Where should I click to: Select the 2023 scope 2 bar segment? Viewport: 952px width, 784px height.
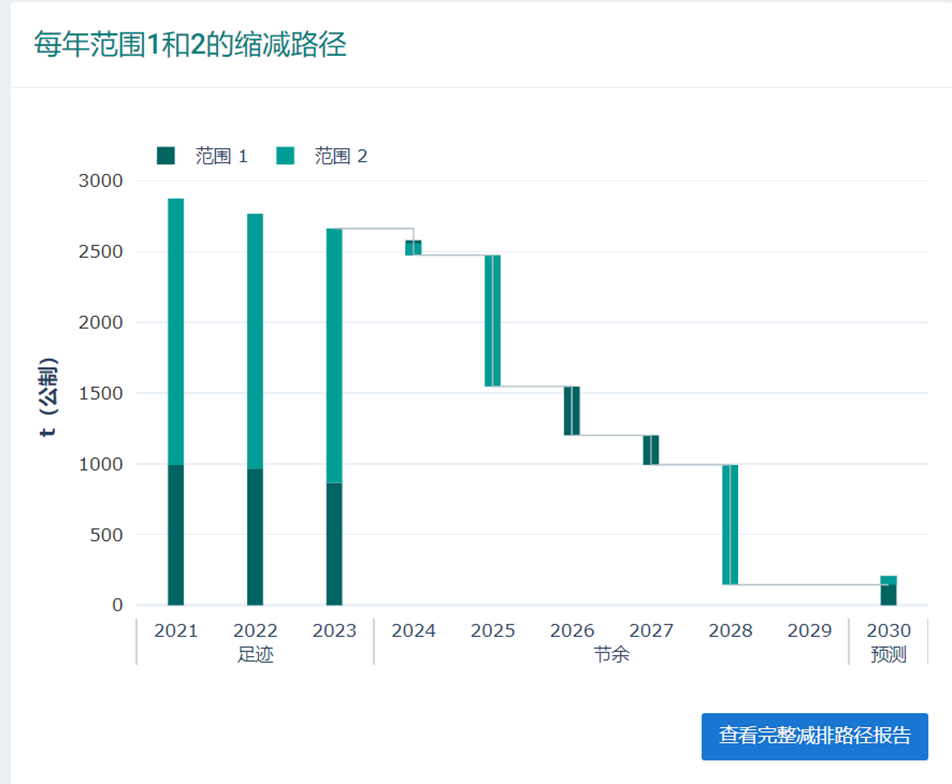(x=334, y=355)
